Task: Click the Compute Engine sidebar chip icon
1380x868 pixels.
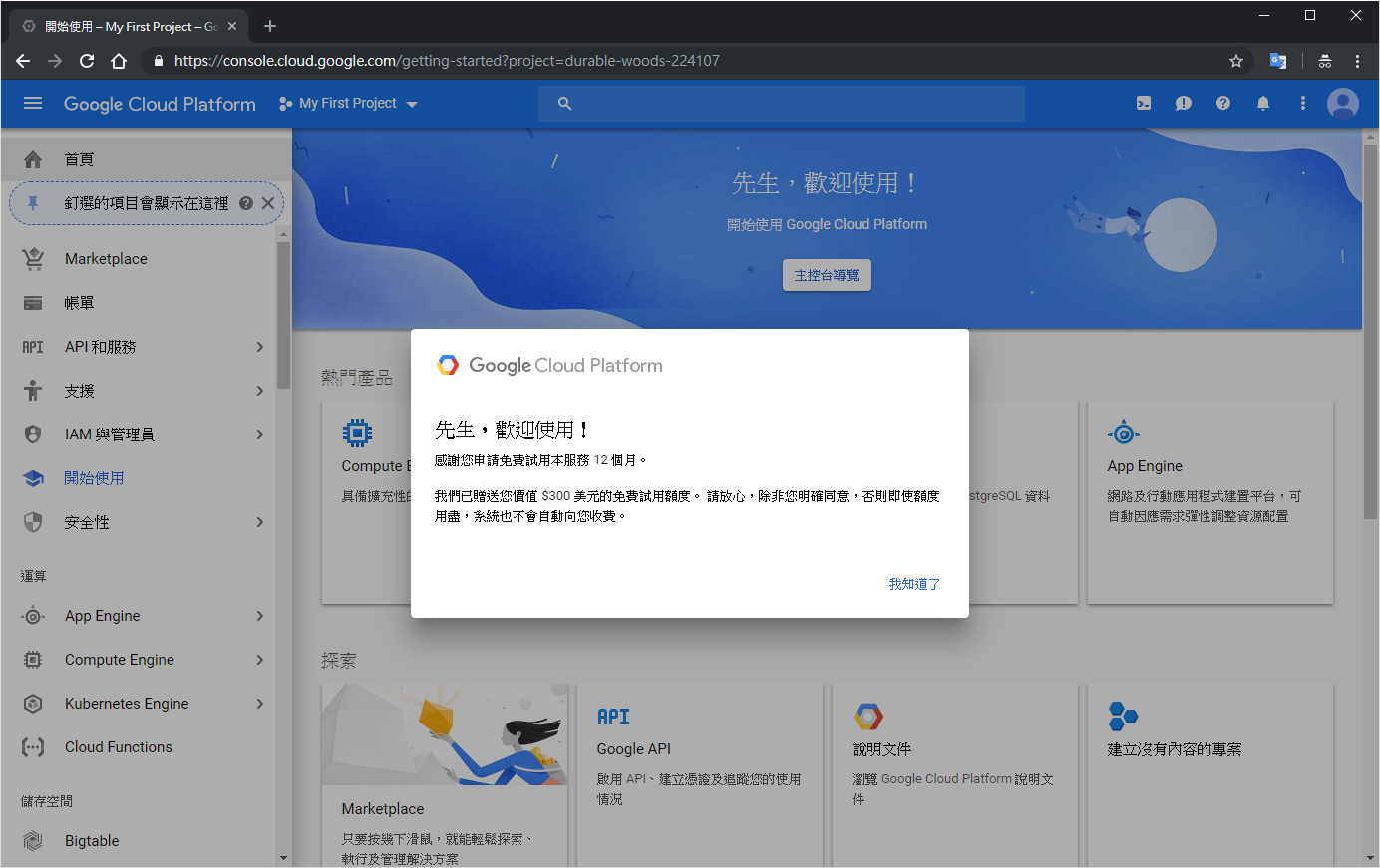Action: (x=33, y=660)
